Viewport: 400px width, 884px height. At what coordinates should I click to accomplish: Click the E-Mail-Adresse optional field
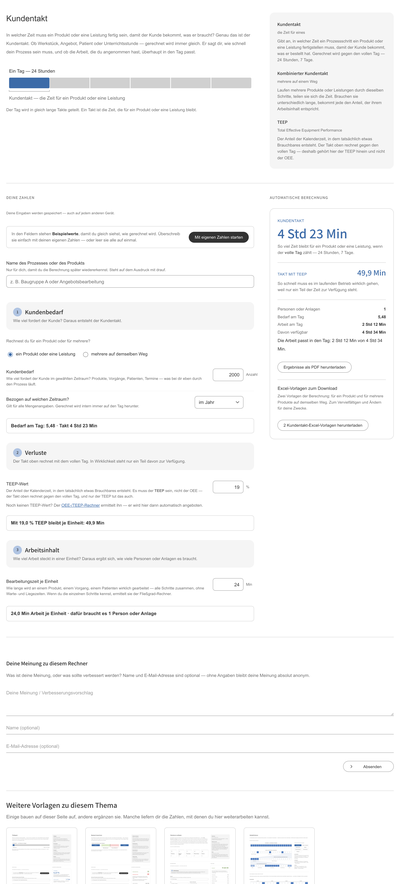pyautogui.click(x=200, y=746)
